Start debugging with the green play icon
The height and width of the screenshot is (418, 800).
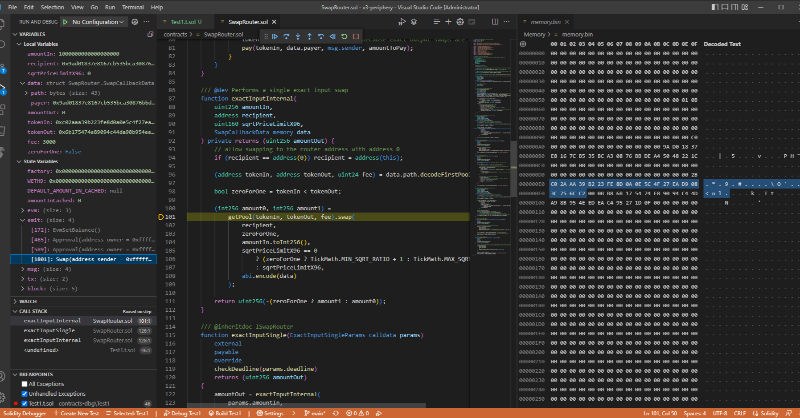(x=65, y=22)
